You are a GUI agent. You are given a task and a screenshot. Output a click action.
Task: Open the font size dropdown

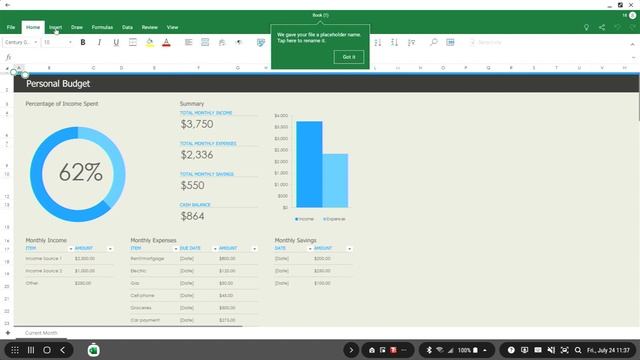tap(58, 42)
